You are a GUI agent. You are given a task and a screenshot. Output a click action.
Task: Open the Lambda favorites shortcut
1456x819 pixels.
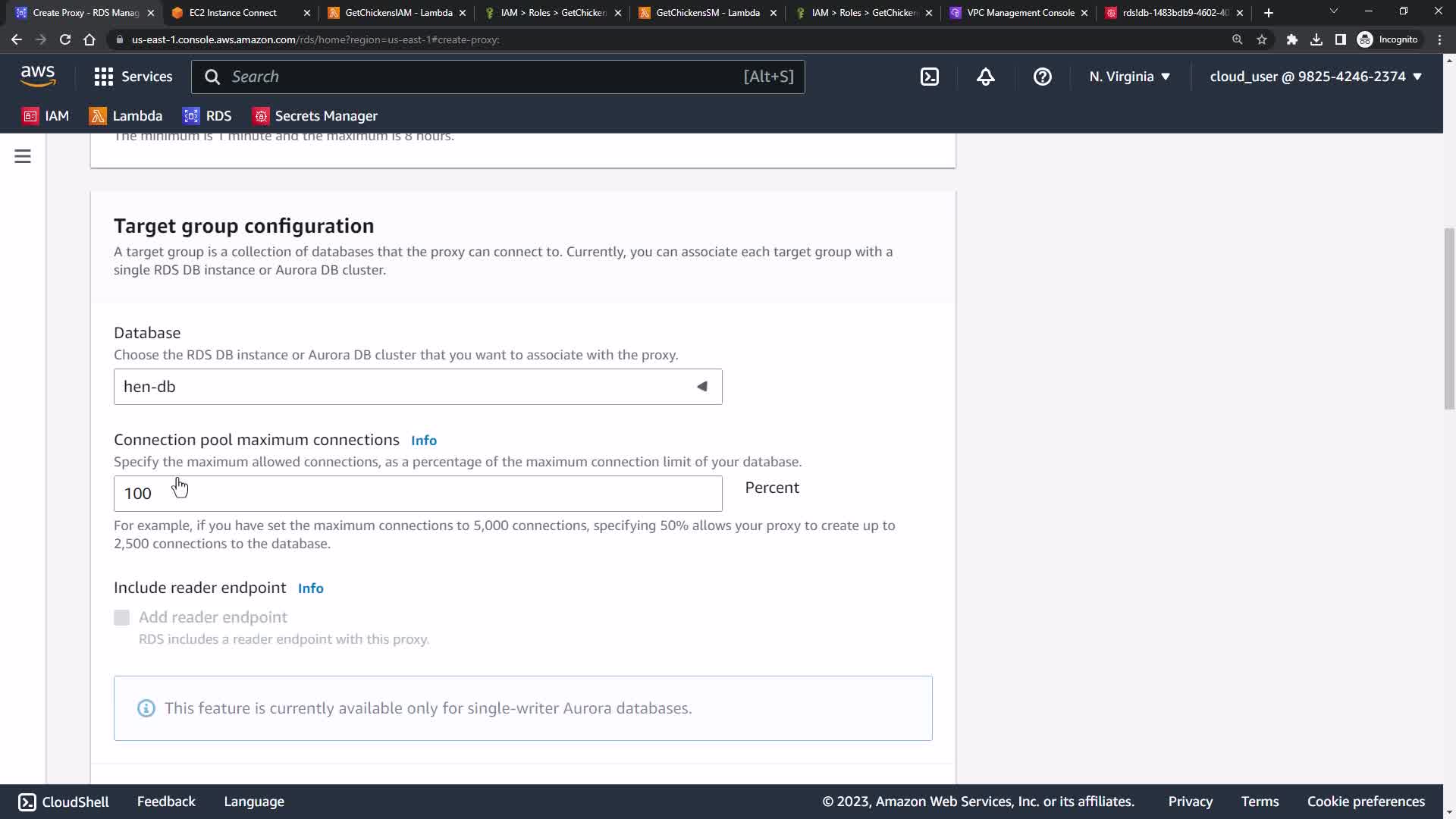pyautogui.click(x=126, y=116)
